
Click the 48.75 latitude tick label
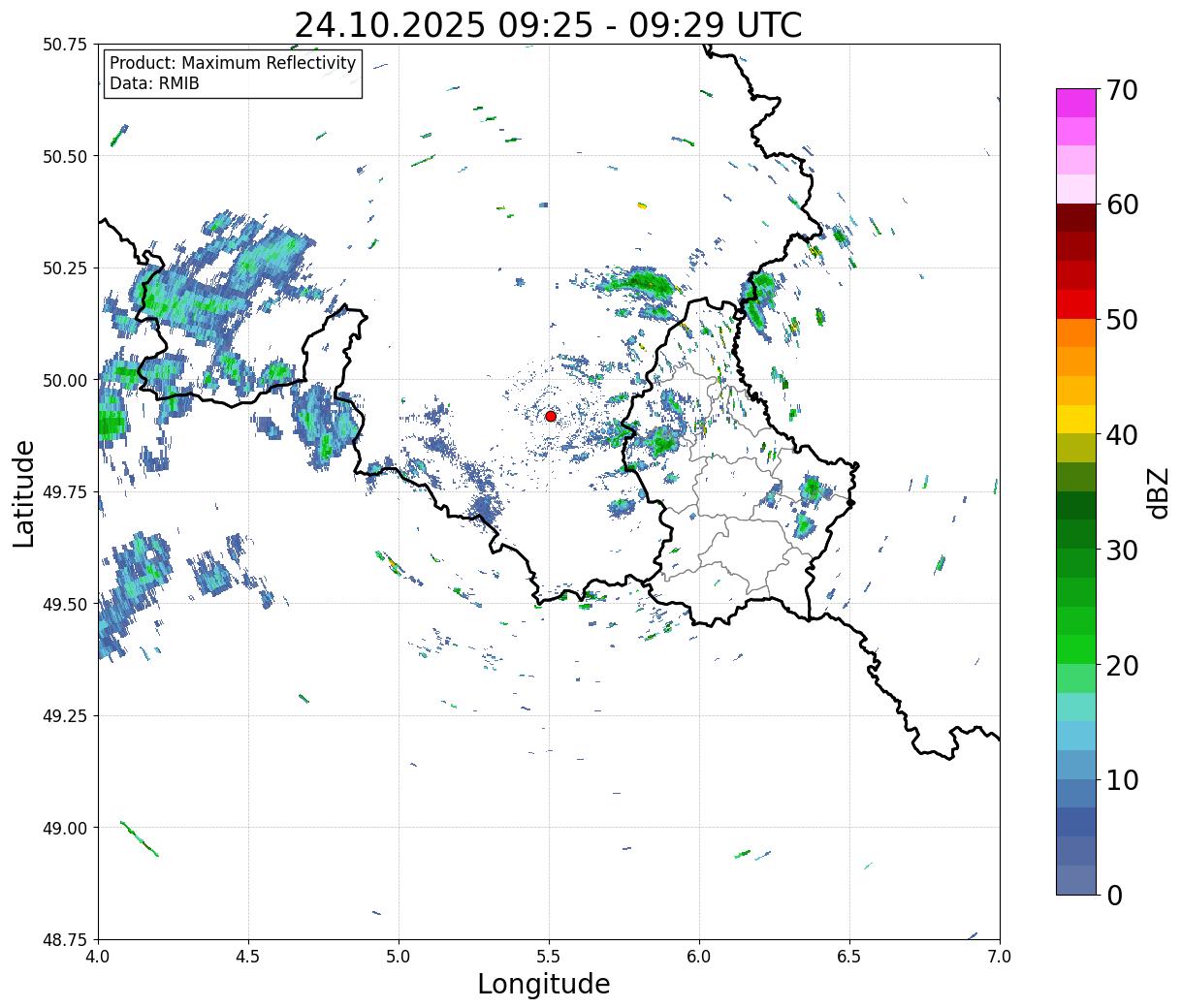pyautogui.click(x=66, y=939)
